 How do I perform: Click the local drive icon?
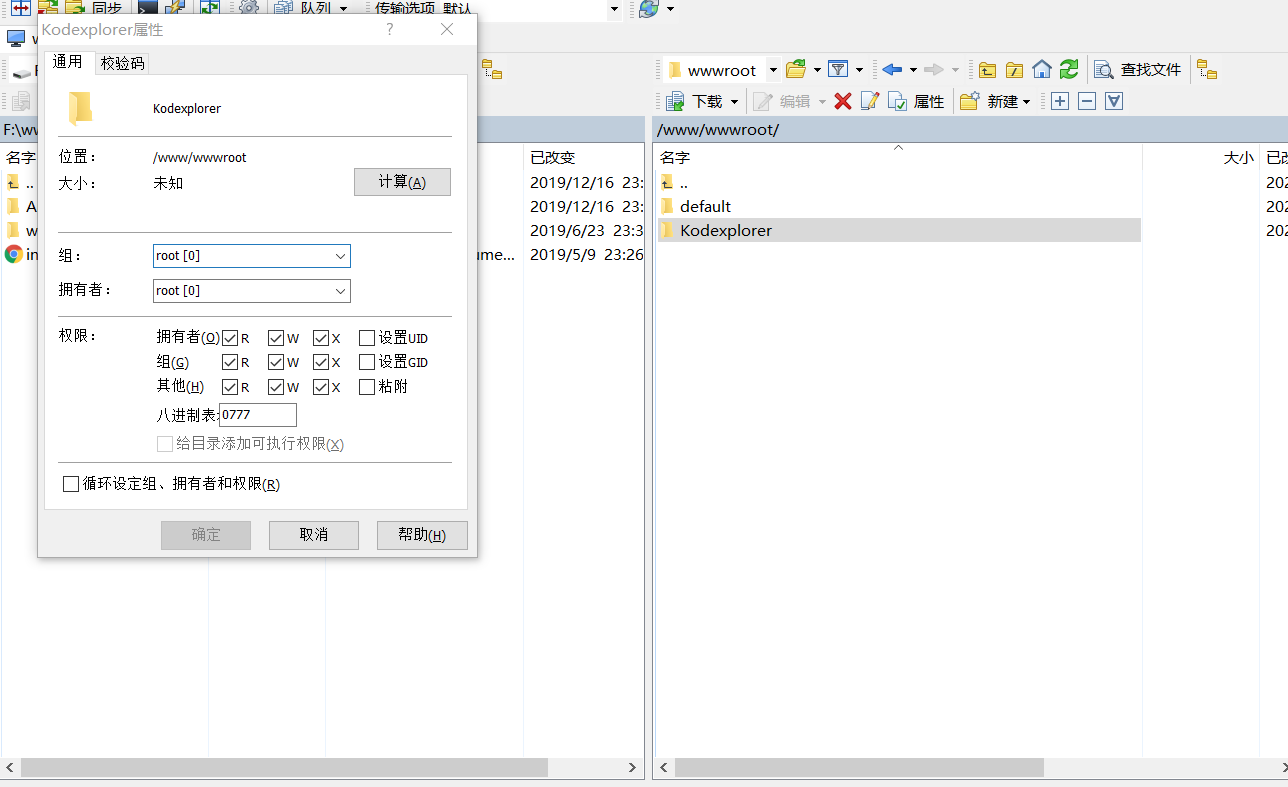coord(22,71)
